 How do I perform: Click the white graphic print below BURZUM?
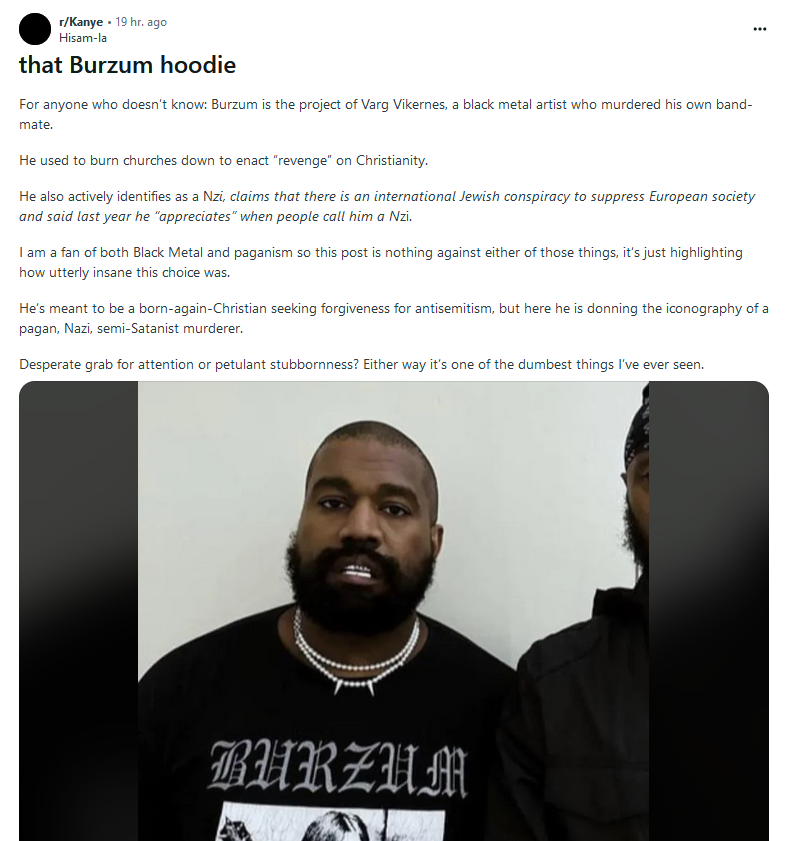333,821
